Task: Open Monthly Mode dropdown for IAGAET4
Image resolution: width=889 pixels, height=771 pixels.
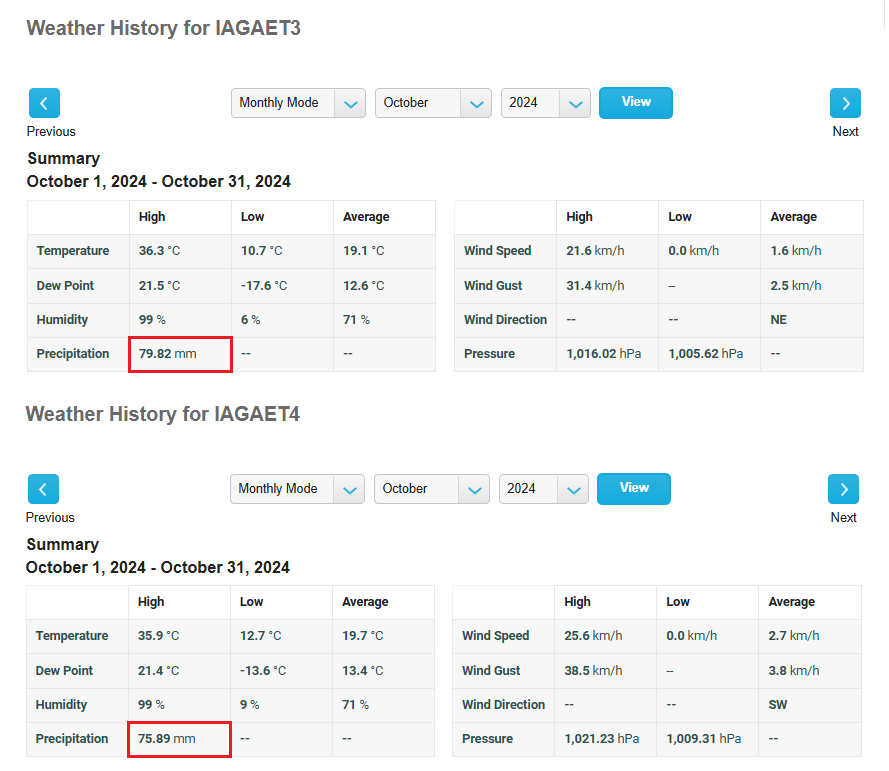Action: pos(297,489)
